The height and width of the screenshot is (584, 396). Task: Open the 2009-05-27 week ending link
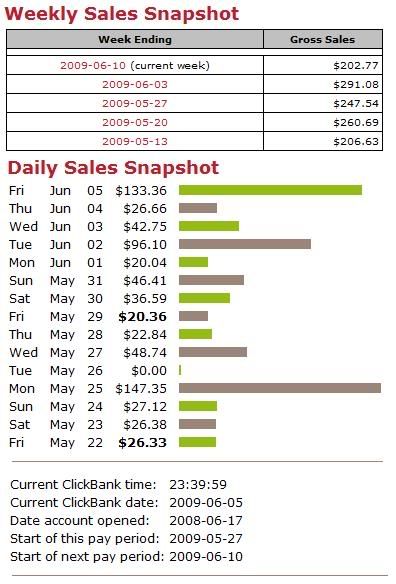135,104
